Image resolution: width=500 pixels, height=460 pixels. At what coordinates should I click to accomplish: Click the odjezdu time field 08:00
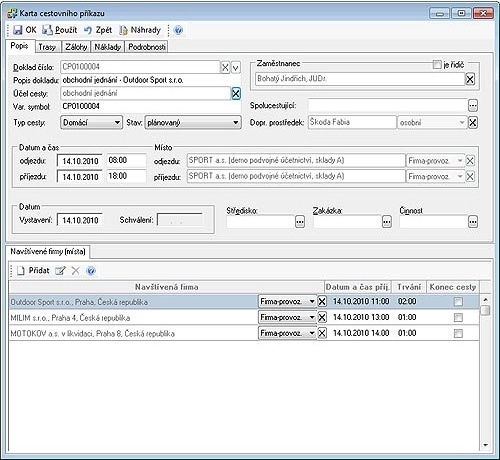click(126, 160)
